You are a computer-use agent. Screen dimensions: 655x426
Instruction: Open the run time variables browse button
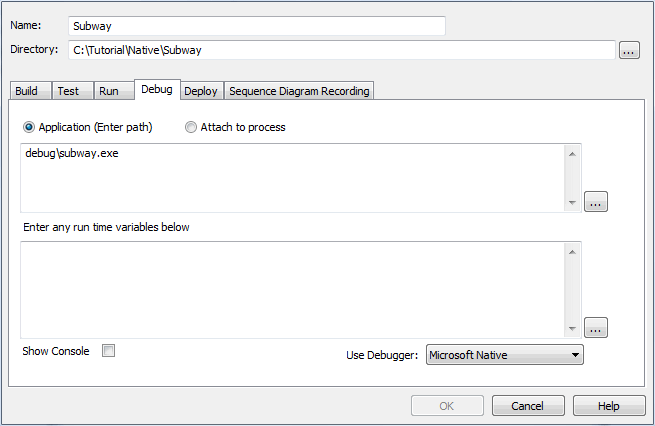(x=595, y=327)
